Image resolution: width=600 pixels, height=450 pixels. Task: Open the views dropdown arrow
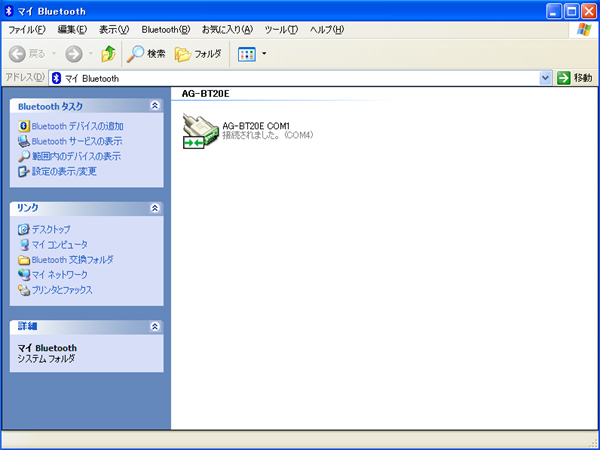pyautogui.click(x=264, y=54)
